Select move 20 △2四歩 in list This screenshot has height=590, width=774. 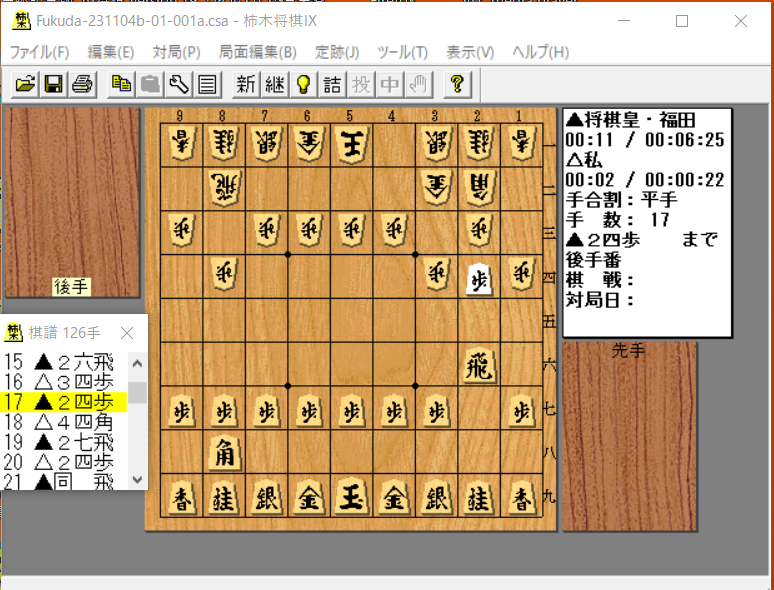pyautogui.click(x=64, y=462)
